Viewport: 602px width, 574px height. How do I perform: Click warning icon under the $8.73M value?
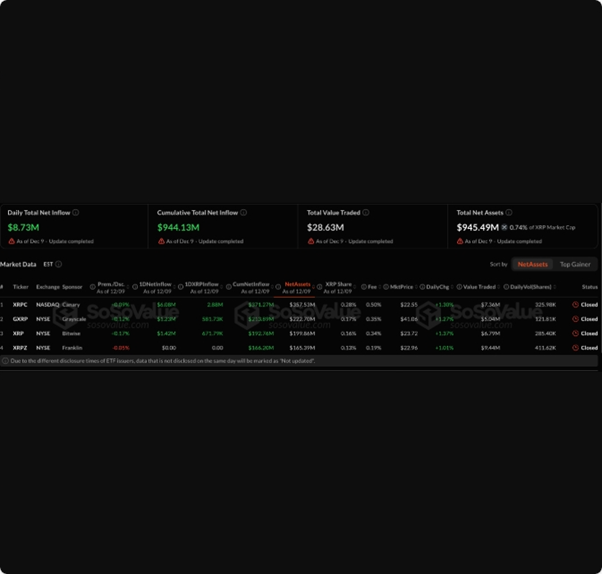pos(12,241)
